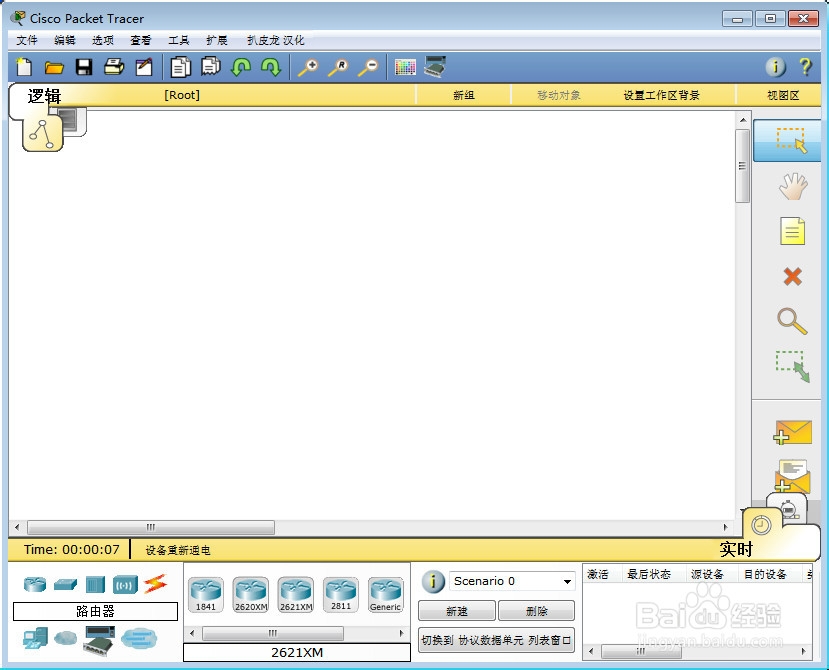Select the Multiuser Connection category
The height and width of the screenshot is (670, 829).
(x=139, y=638)
